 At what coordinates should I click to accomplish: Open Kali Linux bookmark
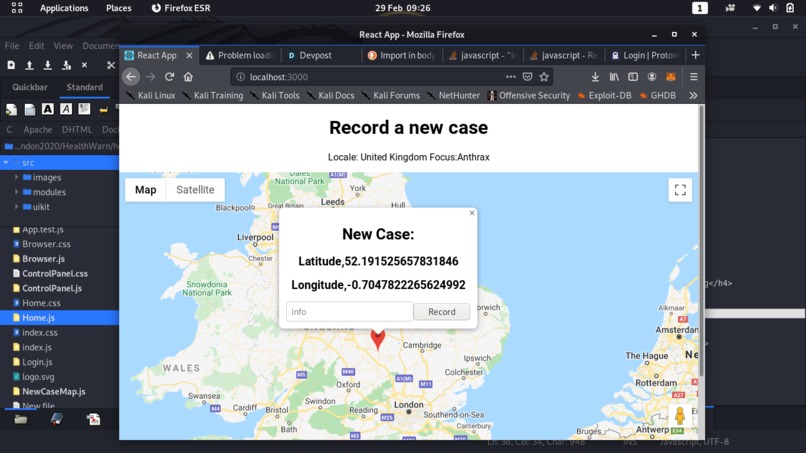pos(151,95)
